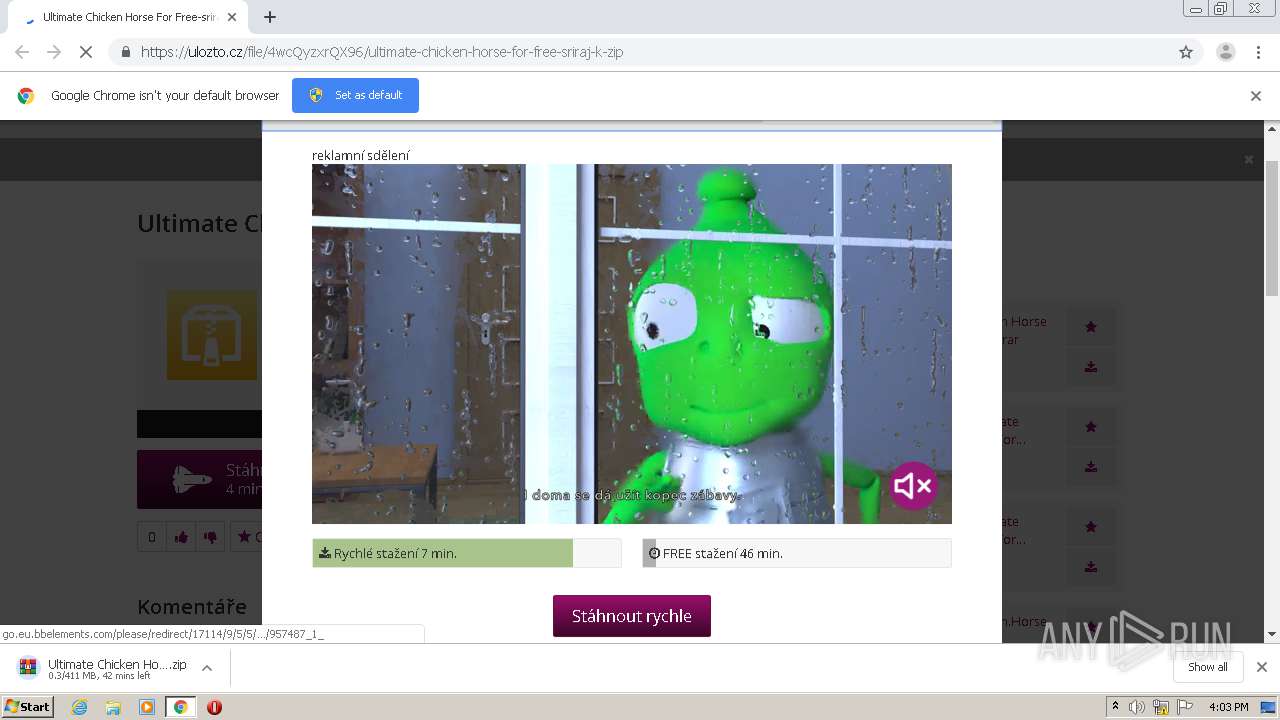Open a new browser tab
The width and height of the screenshot is (1280, 720).
(270, 17)
